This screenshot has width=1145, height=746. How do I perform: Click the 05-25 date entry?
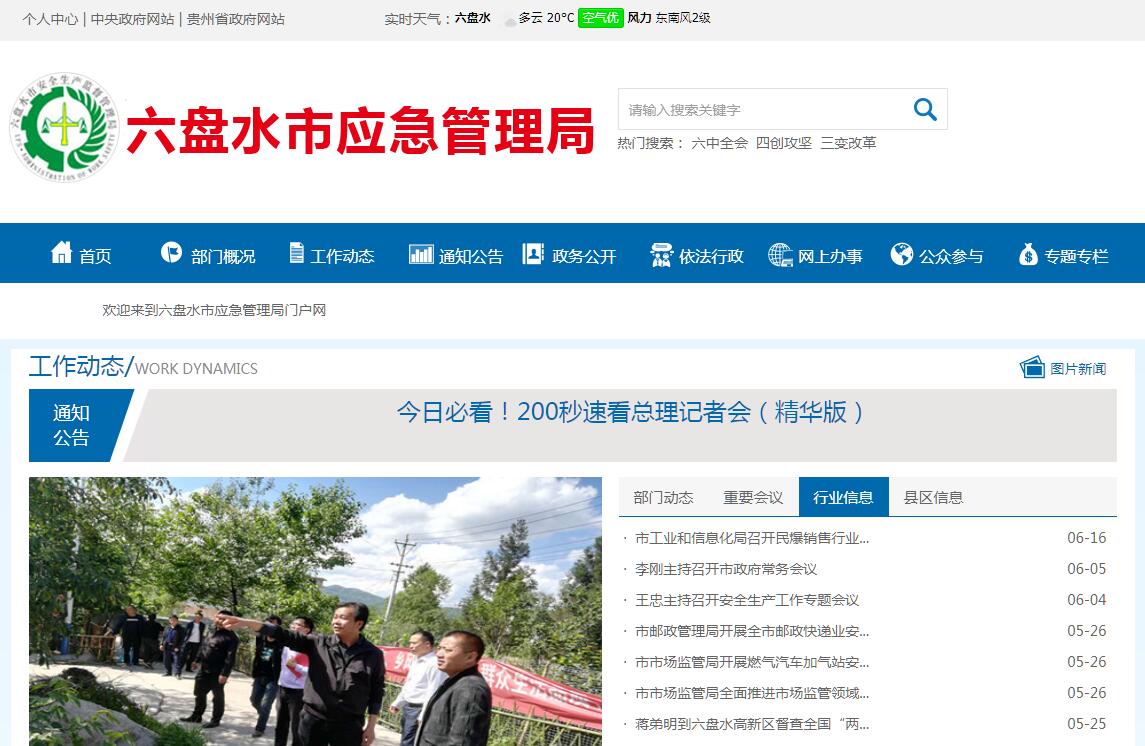1087,724
